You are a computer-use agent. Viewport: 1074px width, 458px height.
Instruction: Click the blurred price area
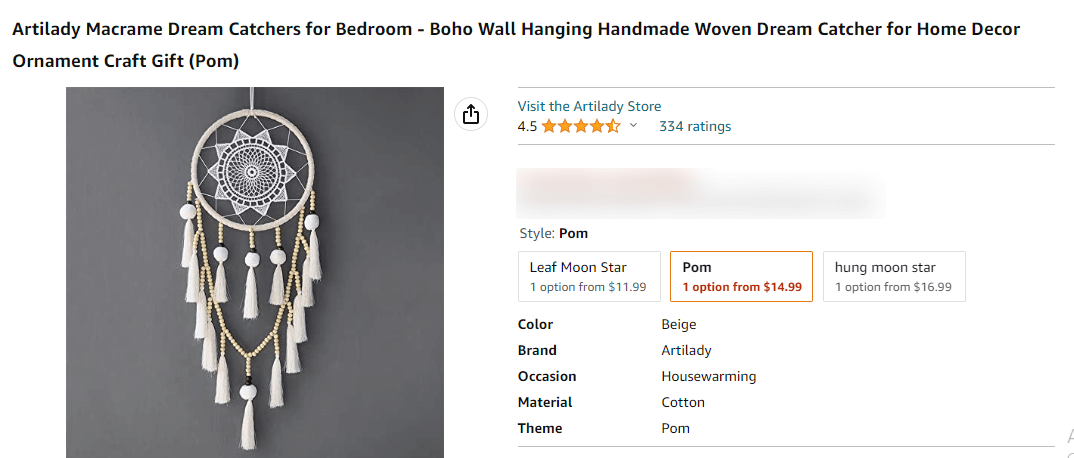pyautogui.click(x=700, y=193)
